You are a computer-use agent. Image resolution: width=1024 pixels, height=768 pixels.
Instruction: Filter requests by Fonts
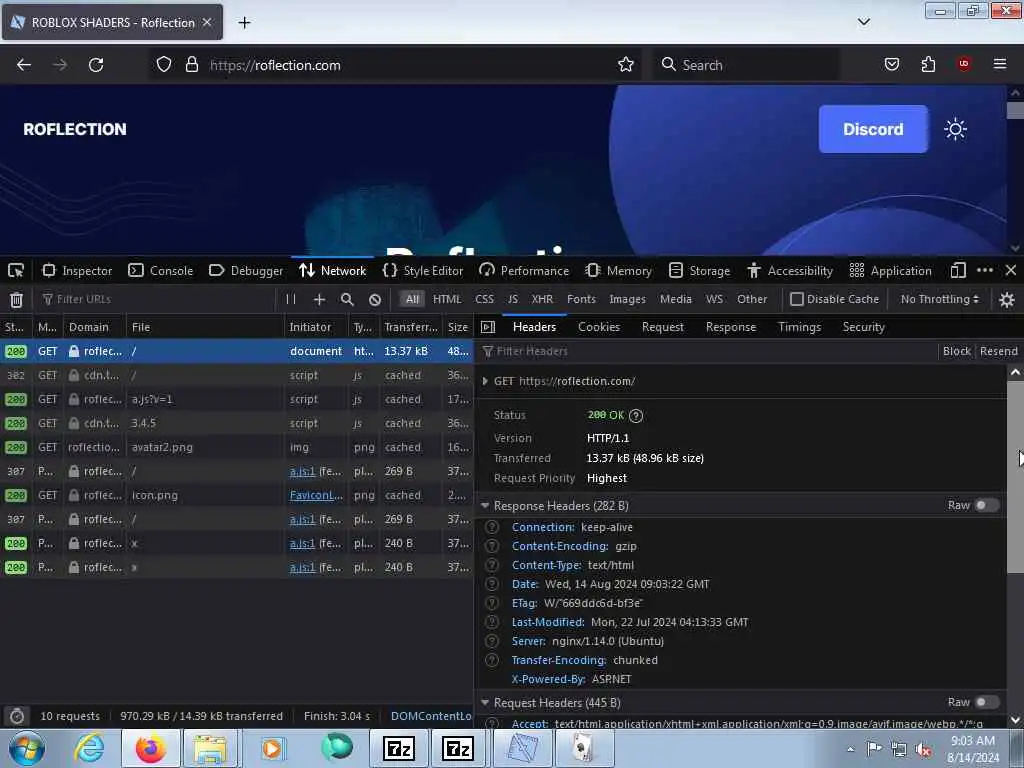(x=581, y=299)
